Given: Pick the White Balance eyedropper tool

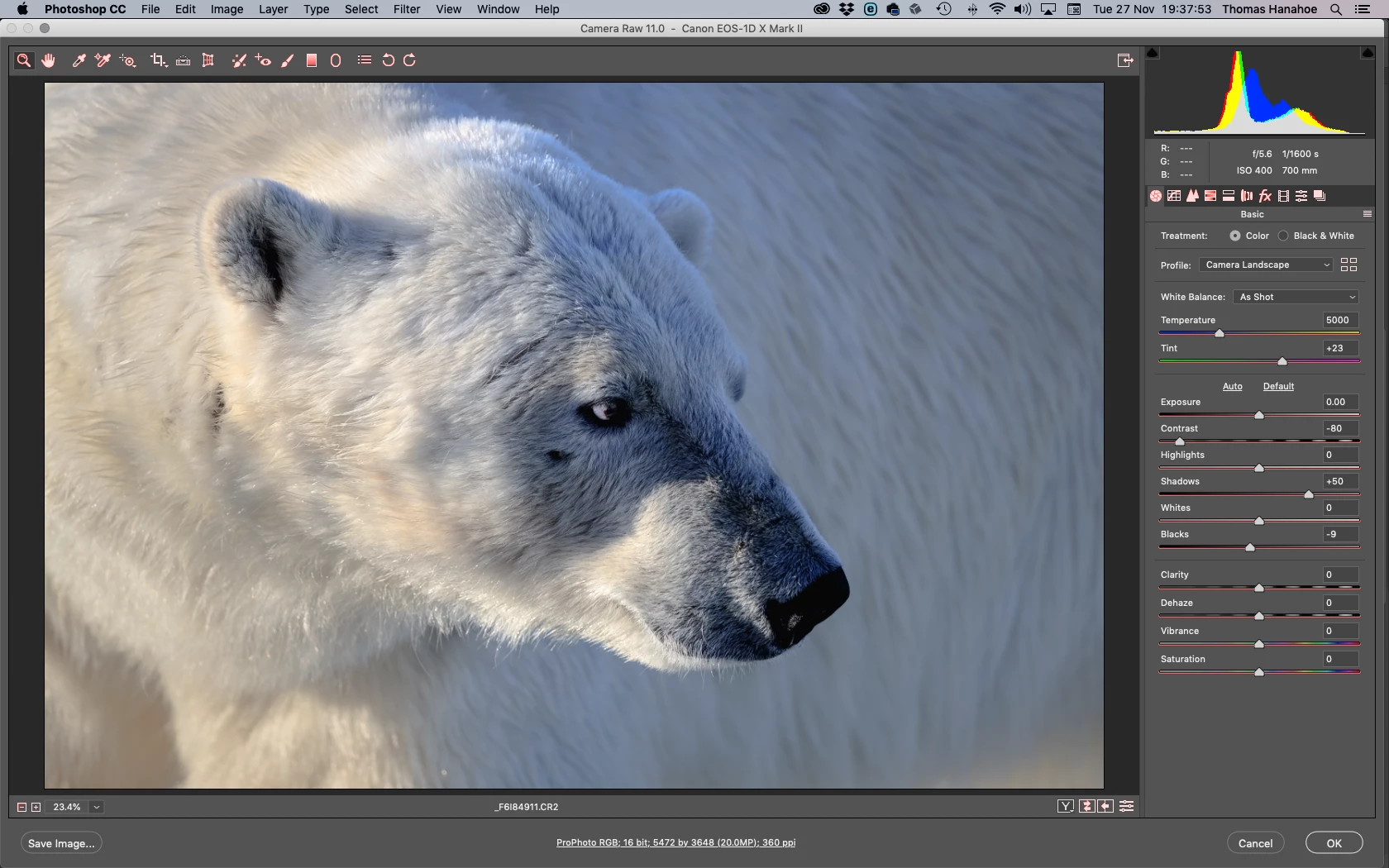Looking at the screenshot, I should (79, 60).
